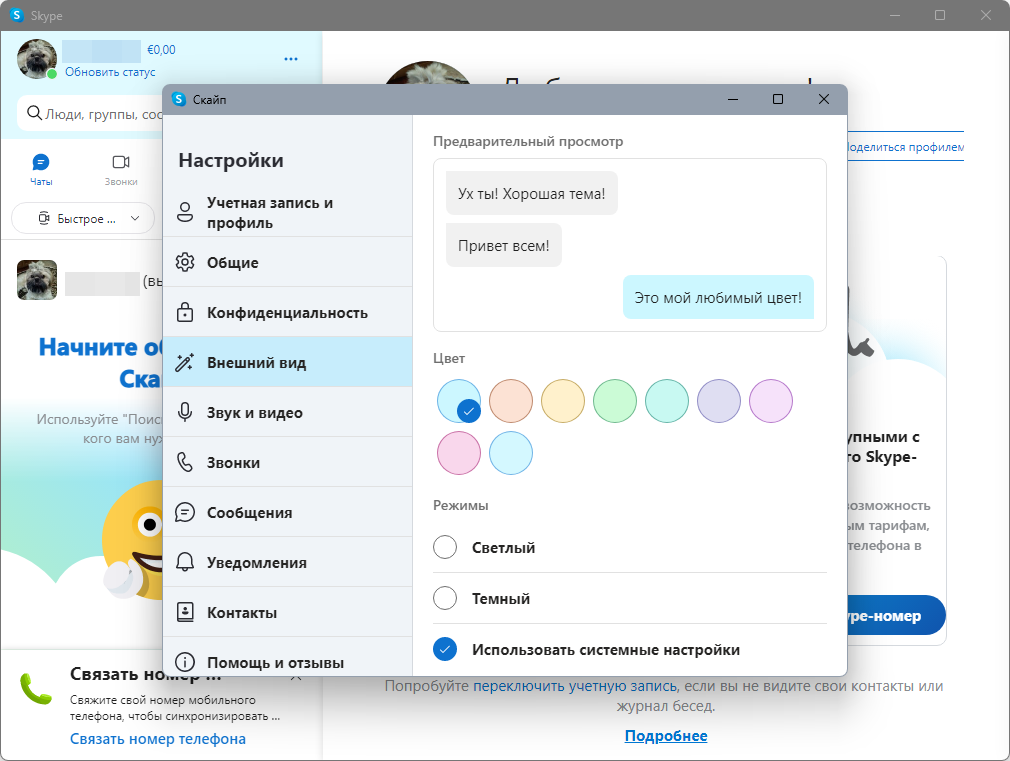The image size is (1010, 761).
Task: Click the Appearance magic wand icon
Action: point(185,362)
